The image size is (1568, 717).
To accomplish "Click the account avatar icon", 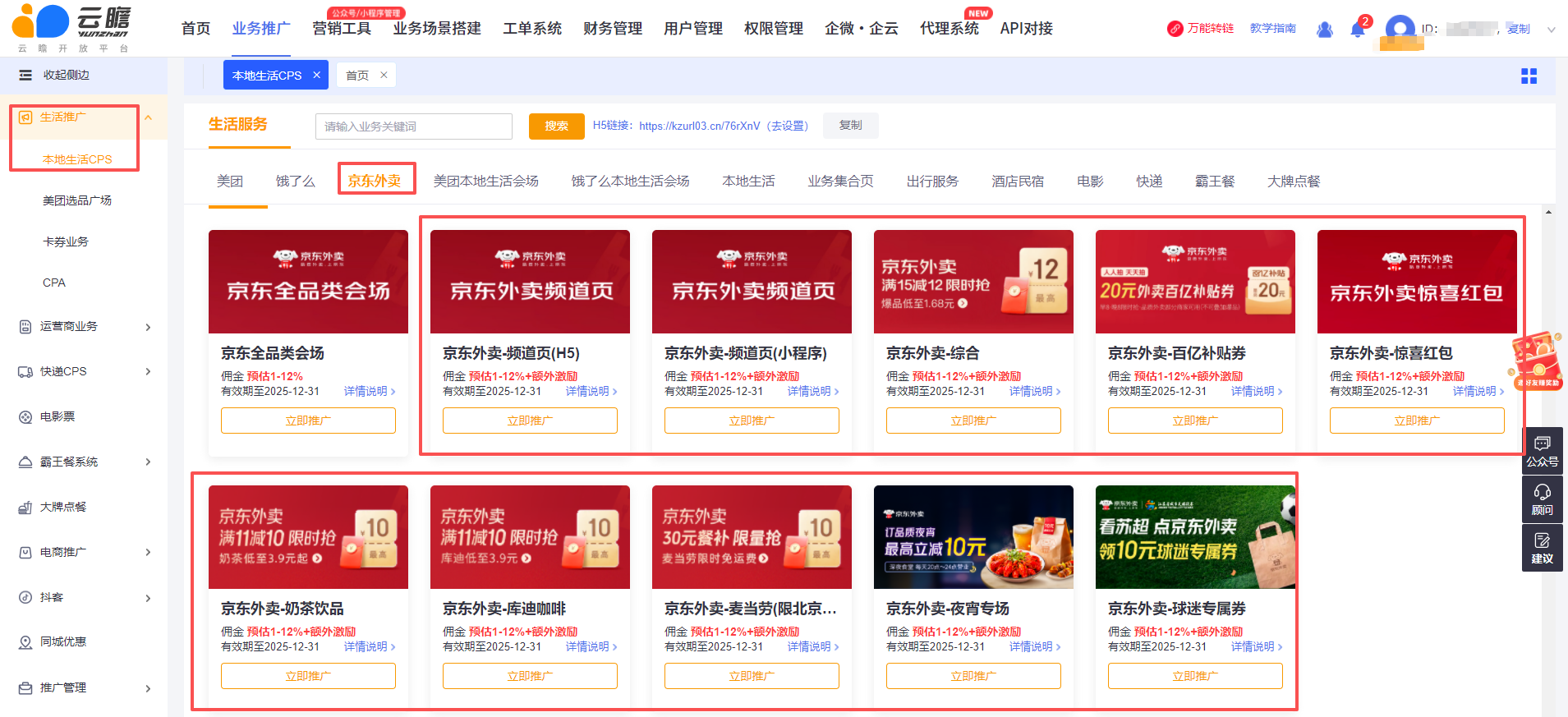I will pyautogui.click(x=1400, y=30).
